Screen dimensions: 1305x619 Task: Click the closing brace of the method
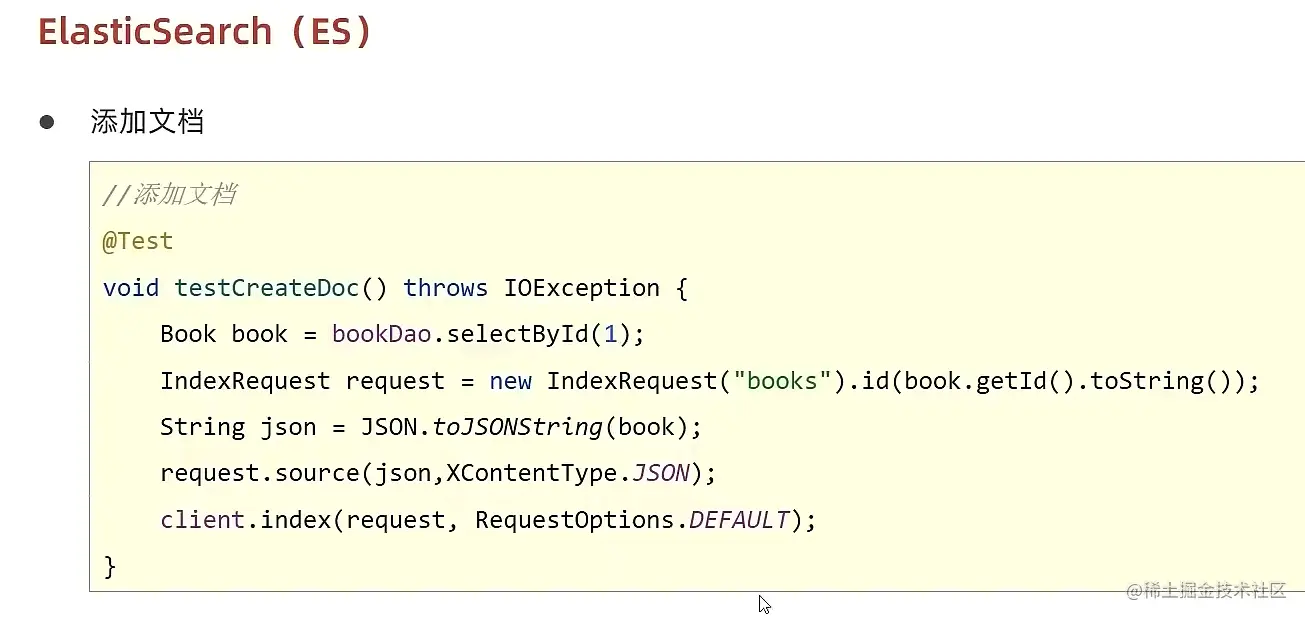point(110,567)
